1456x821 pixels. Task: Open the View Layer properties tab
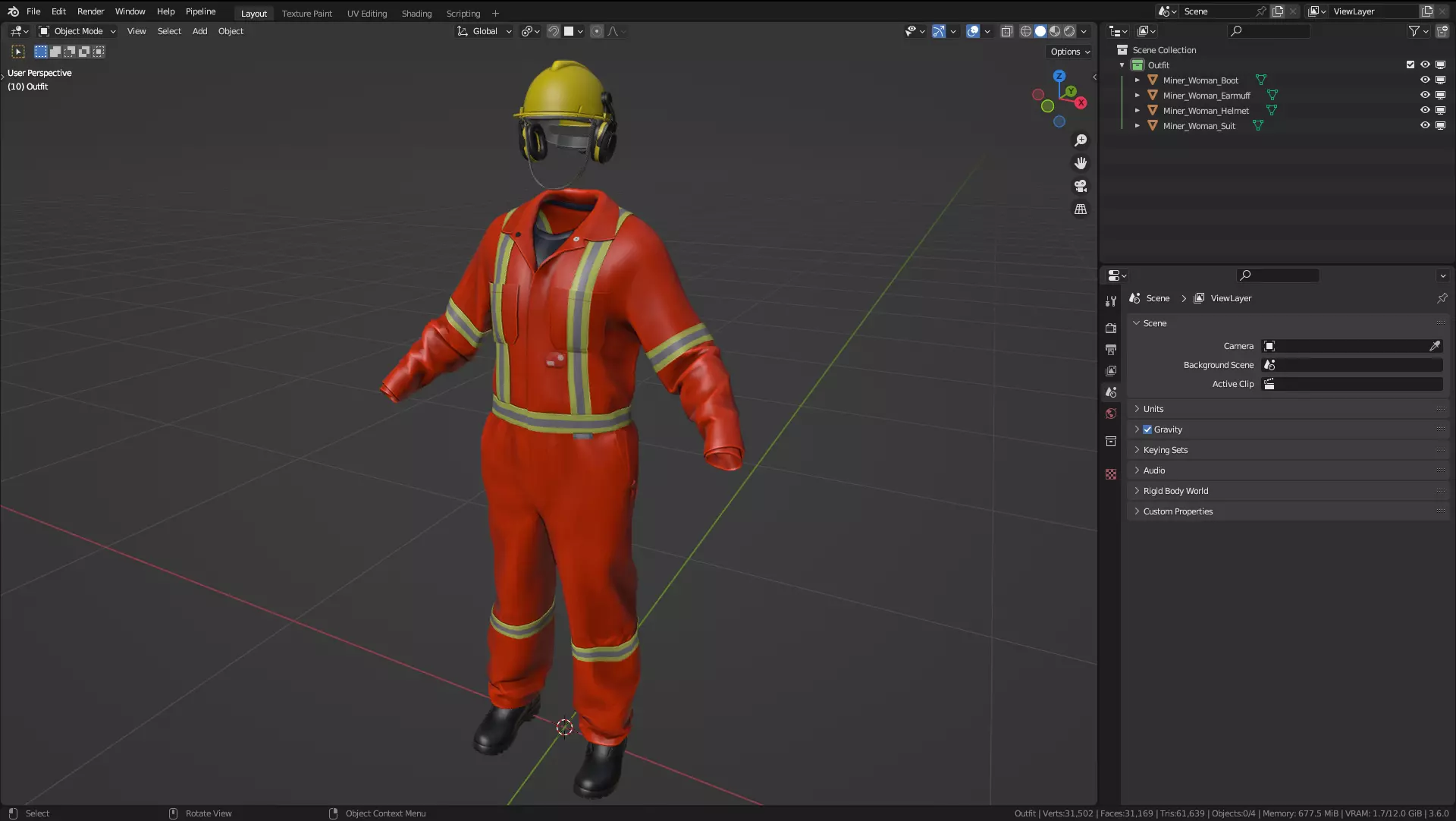click(x=1111, y=371)
